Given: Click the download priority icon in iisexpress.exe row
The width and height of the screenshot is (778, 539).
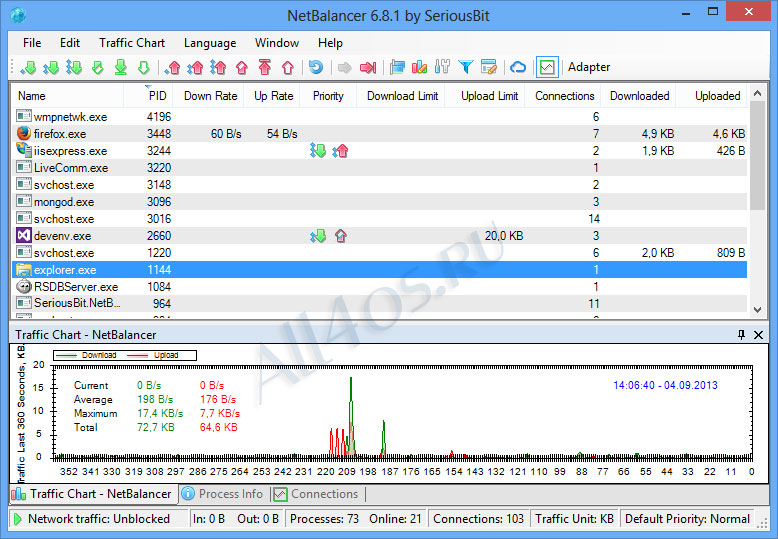Looking at the screenshot, I should [318, 150].
